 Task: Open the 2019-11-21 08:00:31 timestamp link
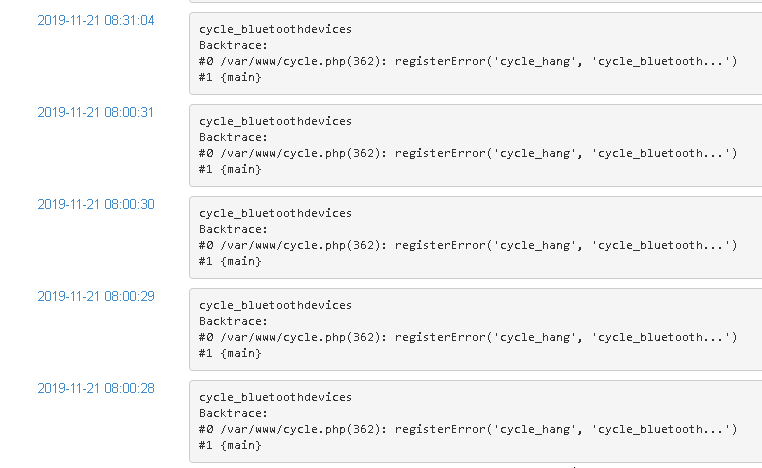pyautogui.click(x=96, y=112)
